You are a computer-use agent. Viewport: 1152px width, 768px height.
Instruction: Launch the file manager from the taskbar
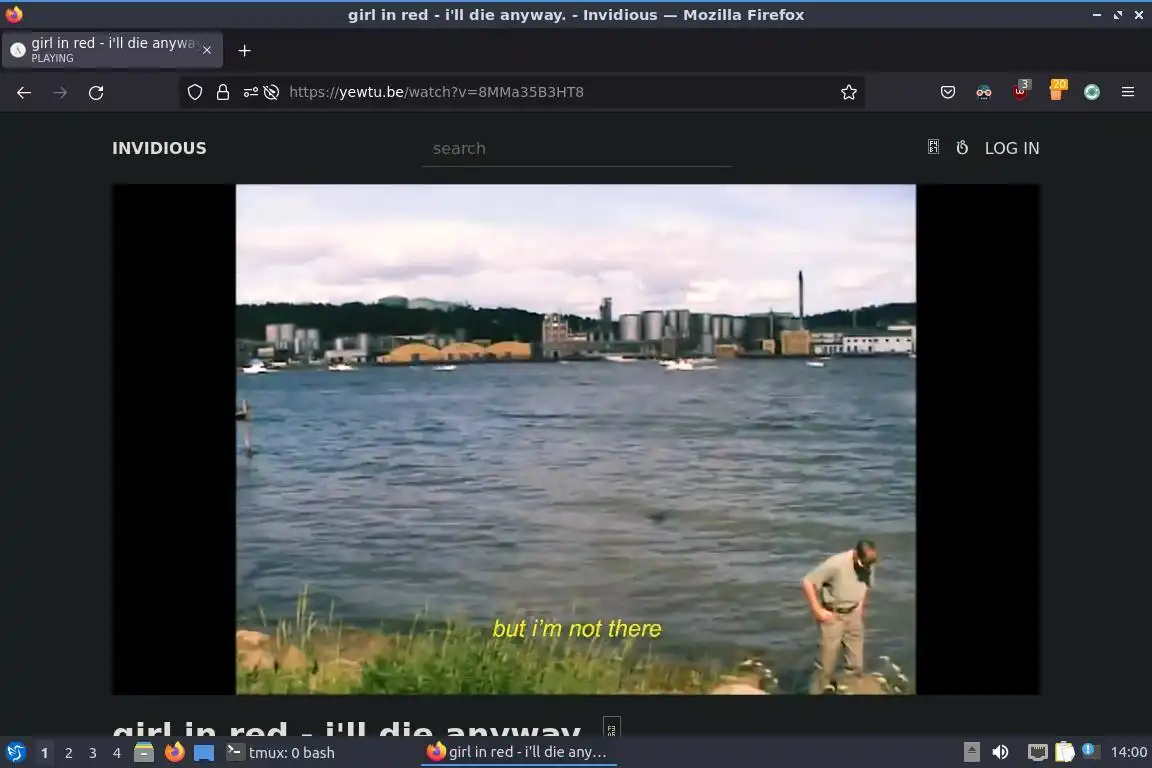[x=144, y=753]
